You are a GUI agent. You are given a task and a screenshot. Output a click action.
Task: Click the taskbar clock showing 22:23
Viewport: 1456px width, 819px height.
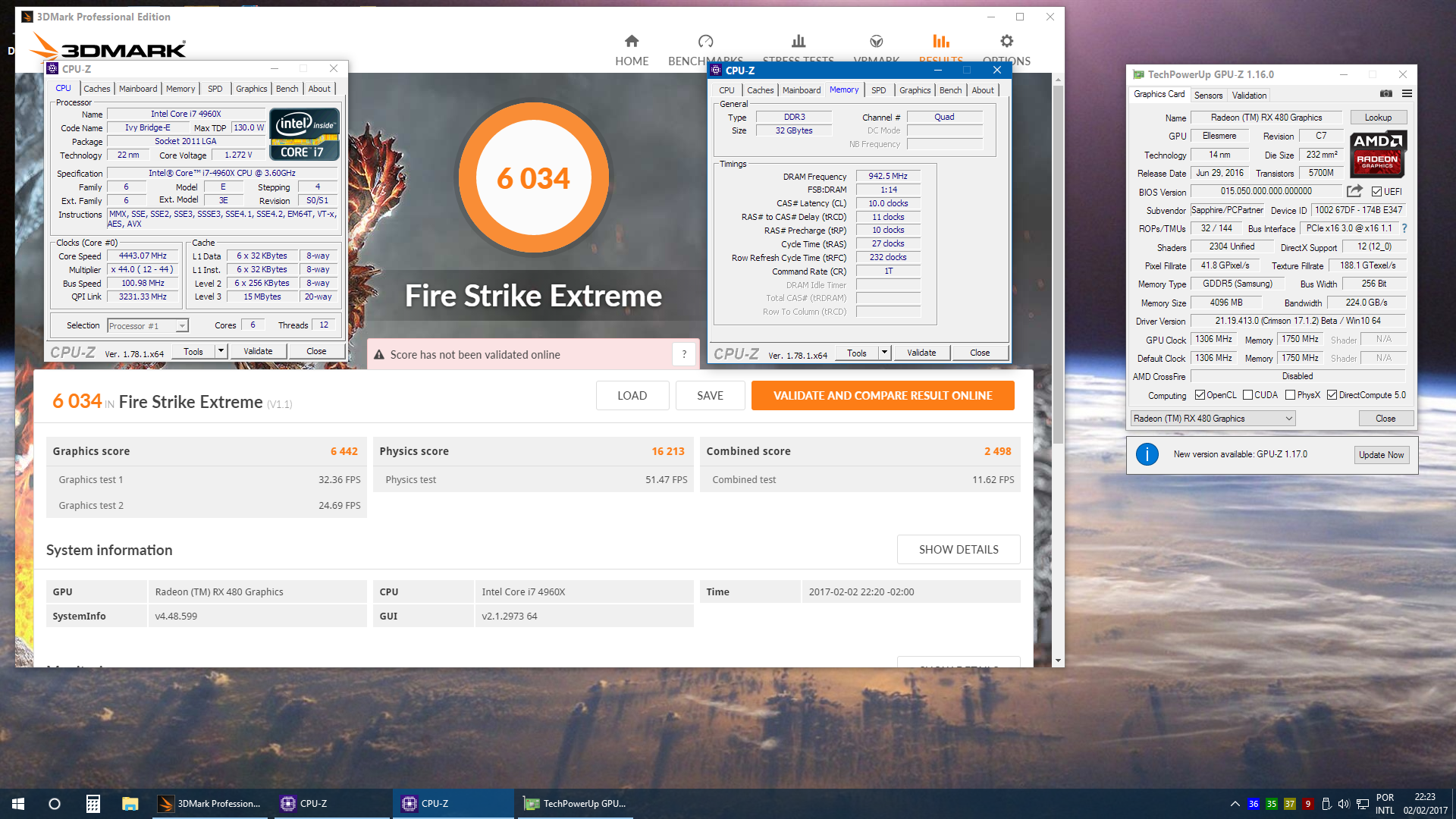(x=1425, y=804)
